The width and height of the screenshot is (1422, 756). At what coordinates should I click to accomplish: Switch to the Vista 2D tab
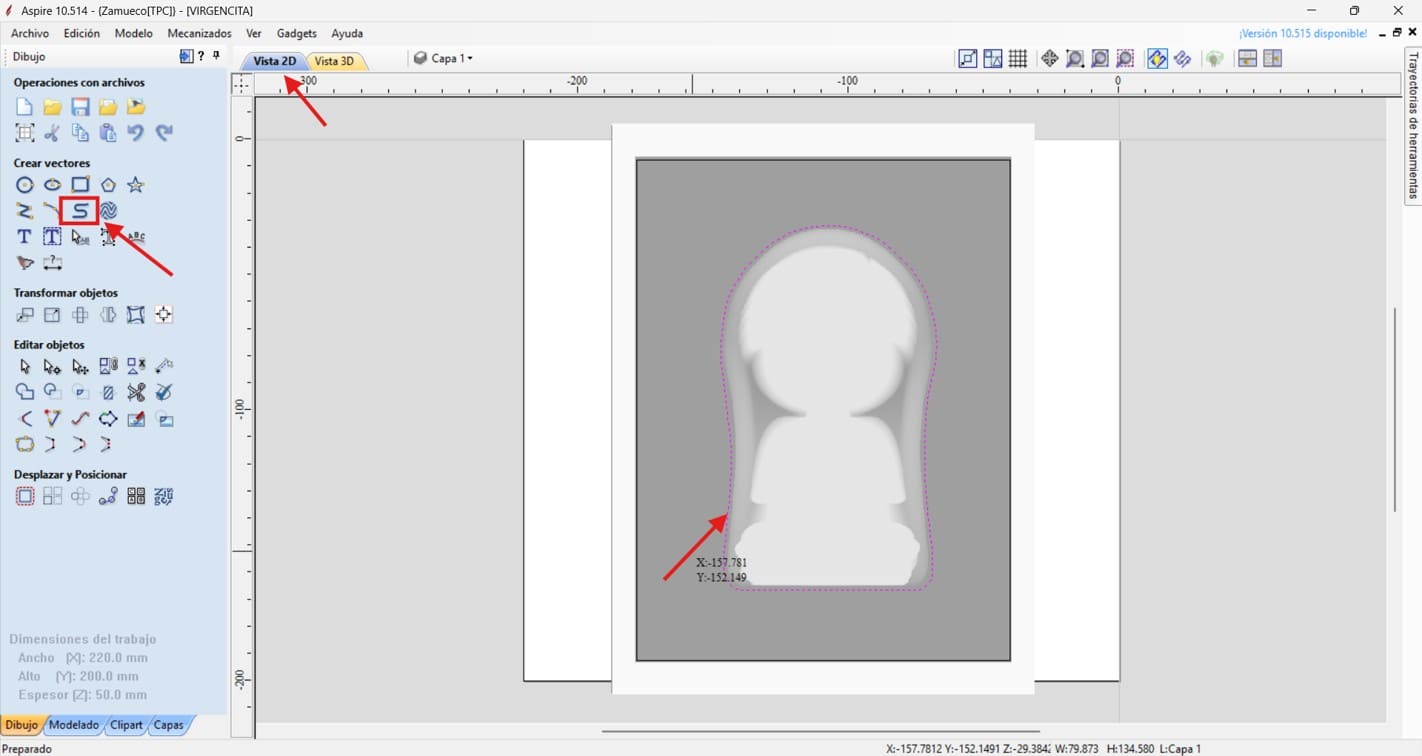(x=274, y=61)
